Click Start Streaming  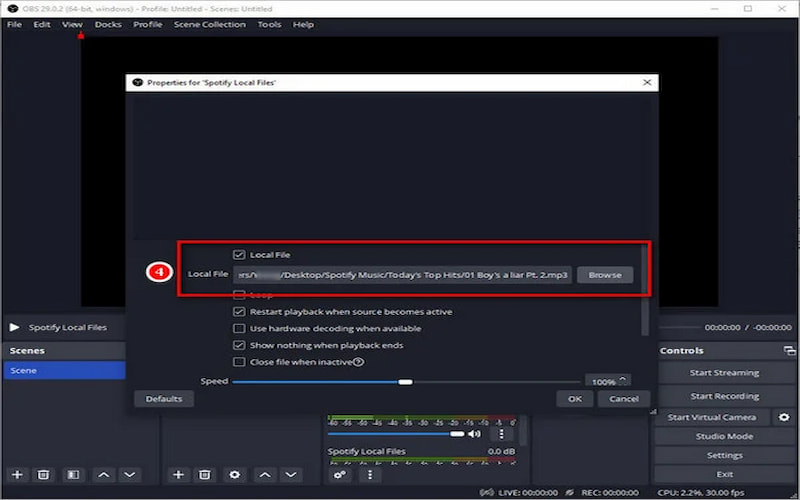724,373
